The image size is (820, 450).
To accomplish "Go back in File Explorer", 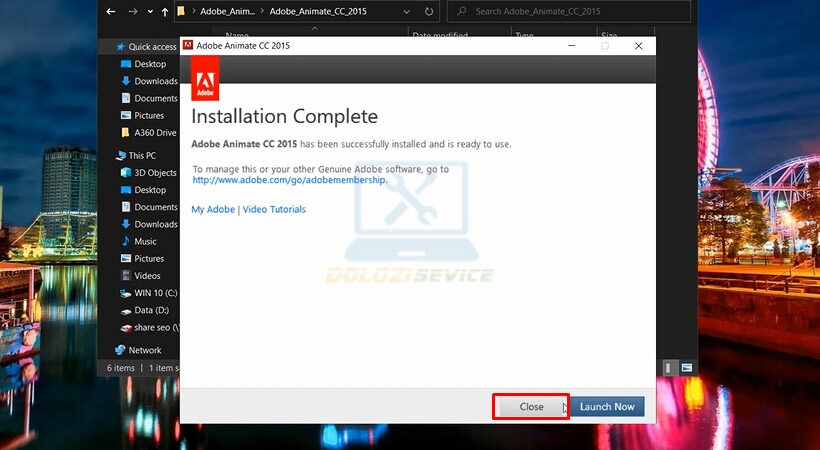I will [111, 11].
